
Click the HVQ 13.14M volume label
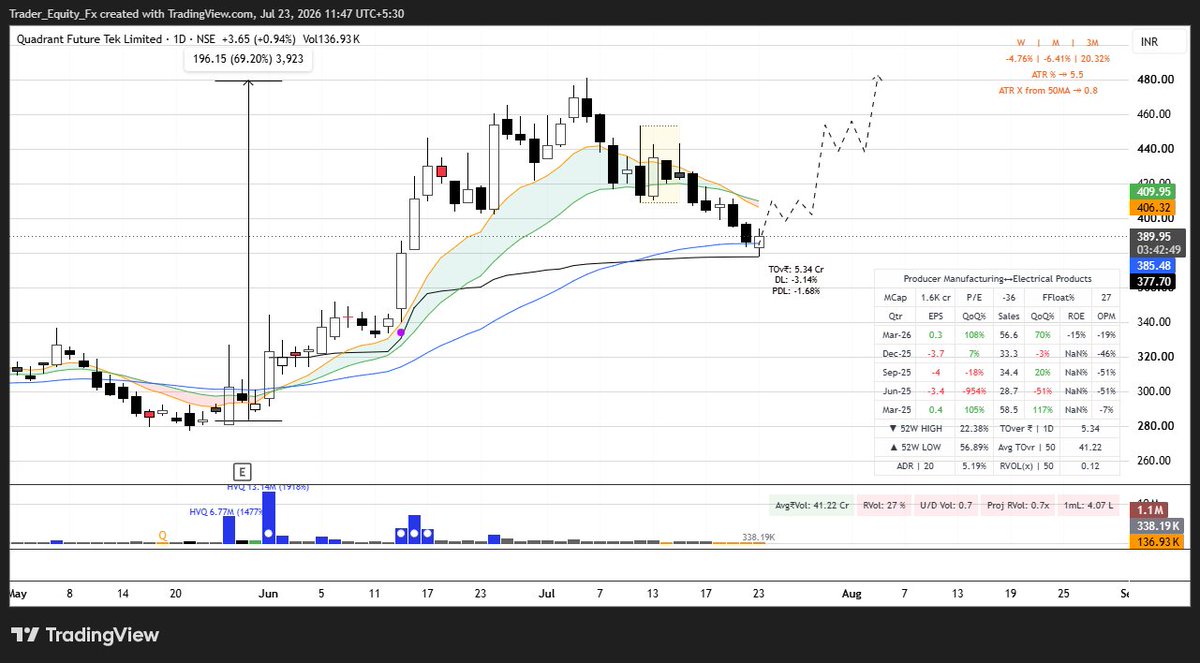coord(266,488)
